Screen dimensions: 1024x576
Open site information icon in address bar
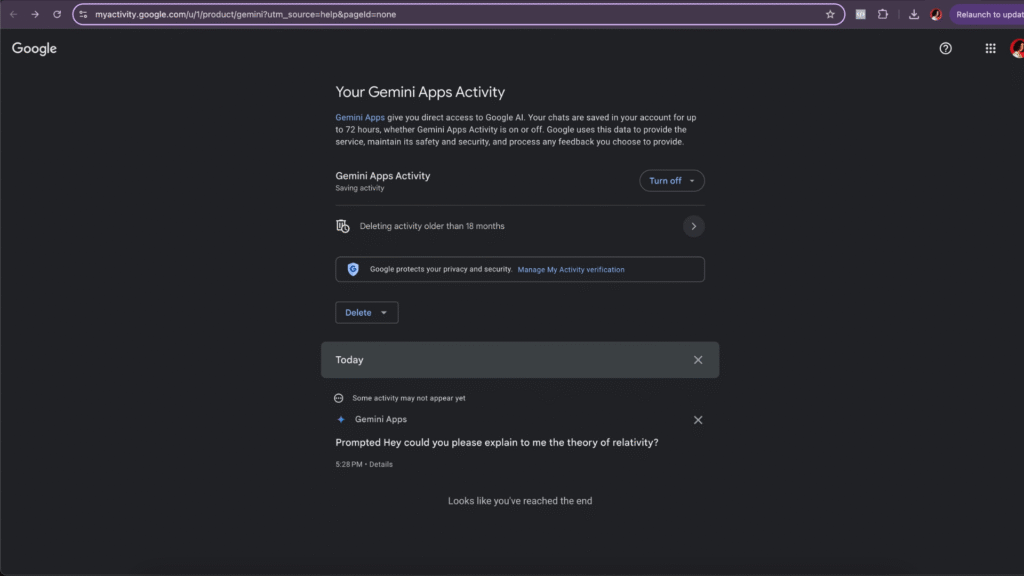(x=83, y=14)
